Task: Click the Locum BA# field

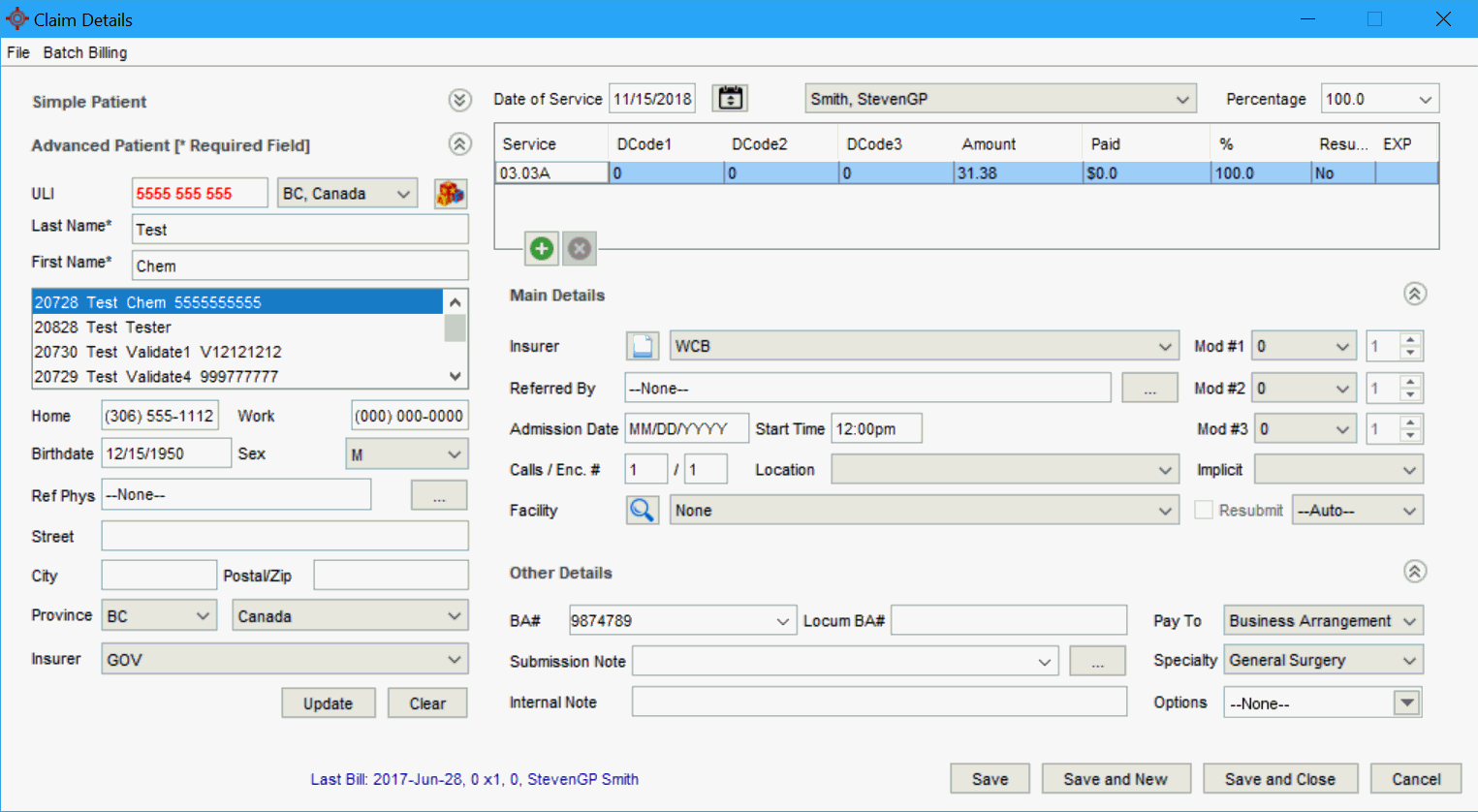Action: coord(1009,620)
